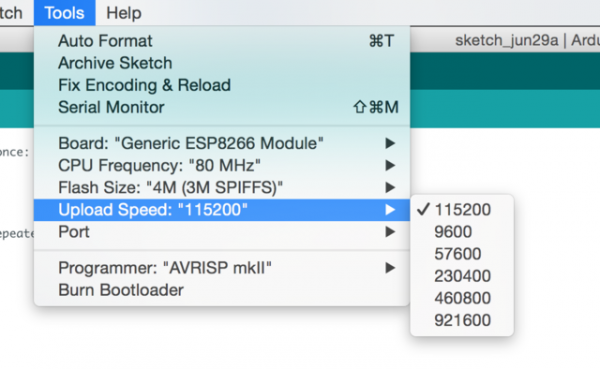Select Fix Encoding & Reload

point(222,85)
